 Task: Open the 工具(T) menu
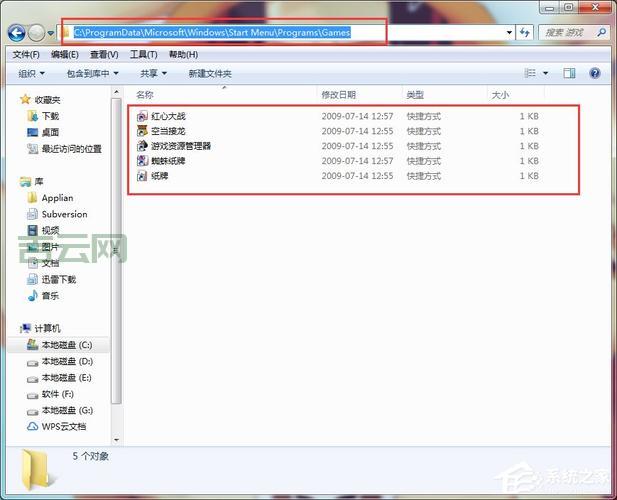point(144,54)
